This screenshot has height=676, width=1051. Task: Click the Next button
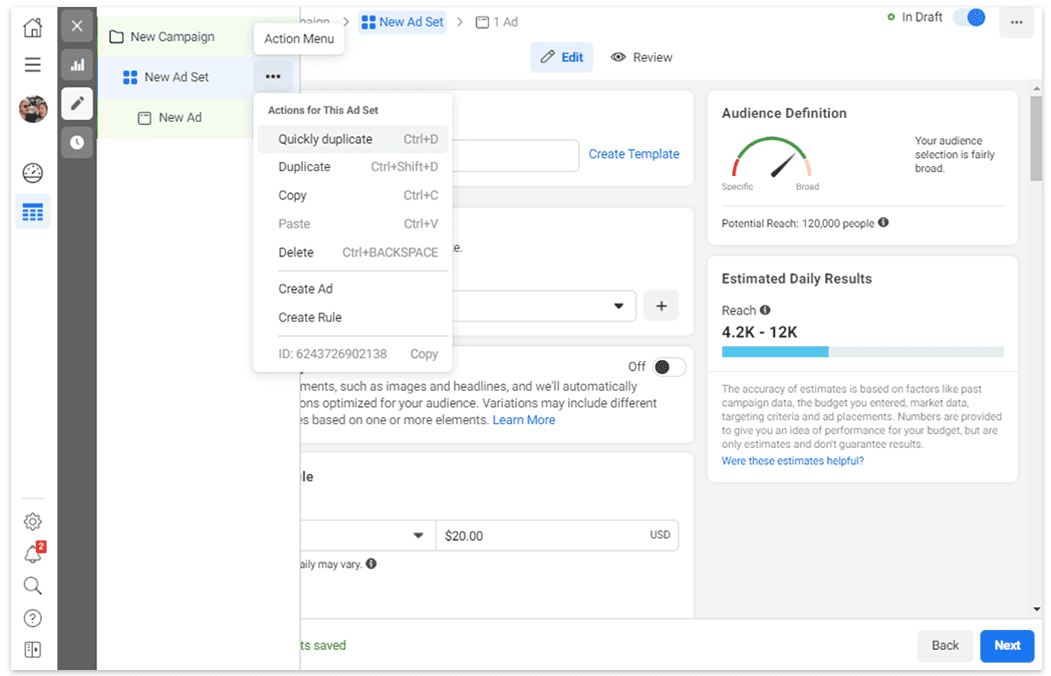coord(1006,646)
